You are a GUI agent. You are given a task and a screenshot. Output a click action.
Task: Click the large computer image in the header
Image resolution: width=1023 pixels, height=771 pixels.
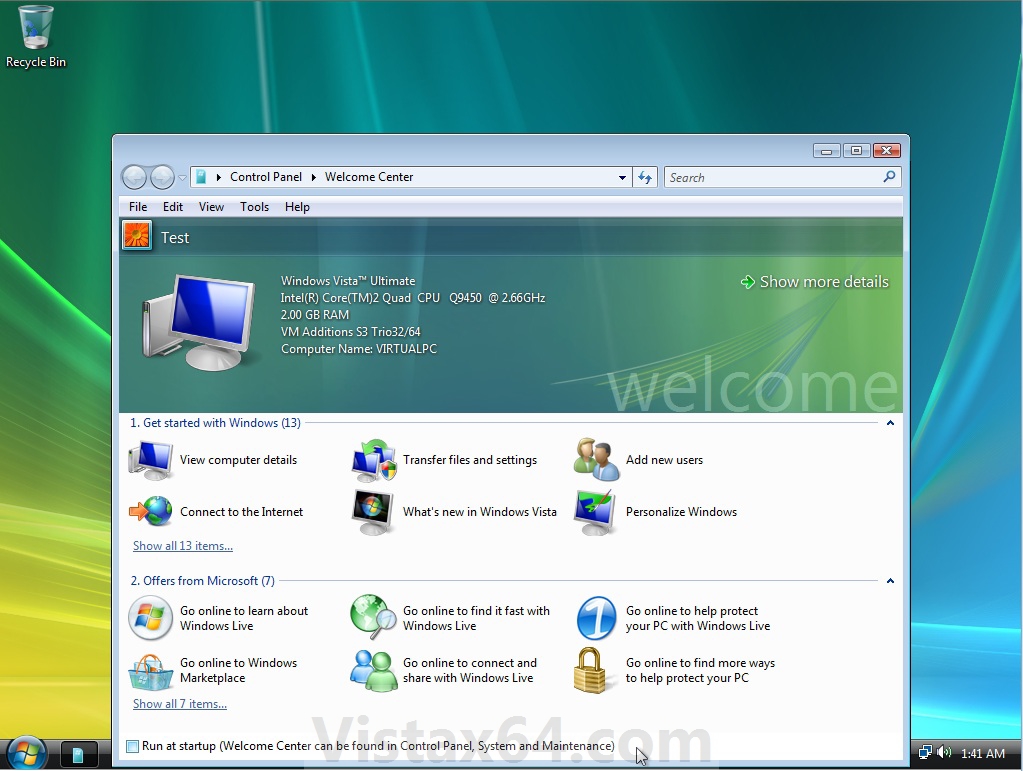pyautogui.click(x=199, y=323)
